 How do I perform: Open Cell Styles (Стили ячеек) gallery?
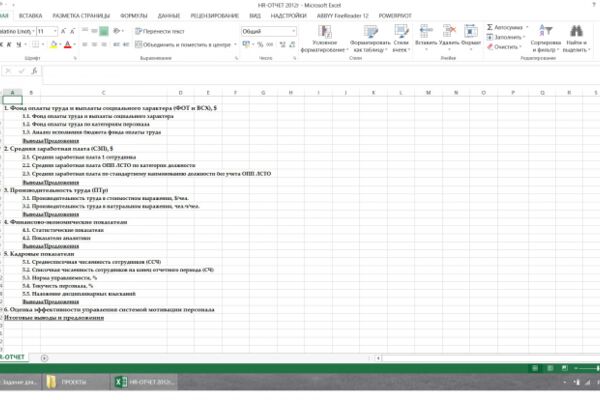click(401, 38)
